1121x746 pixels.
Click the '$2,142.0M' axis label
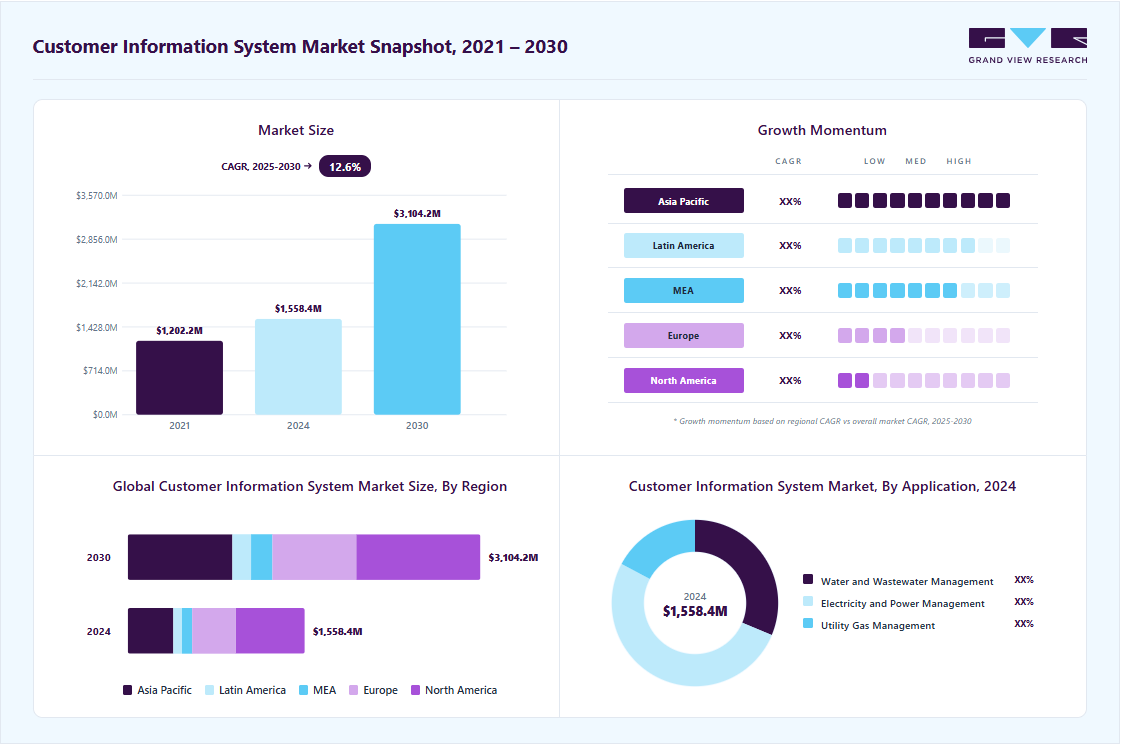pos(97,283)
